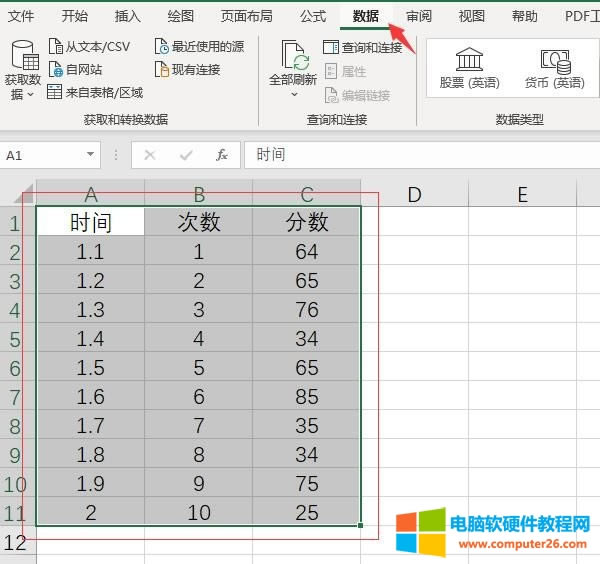Click the 获取数据 (Get Data) icon
Viewport: 600px width, 564px height.
tap(22, 56)
